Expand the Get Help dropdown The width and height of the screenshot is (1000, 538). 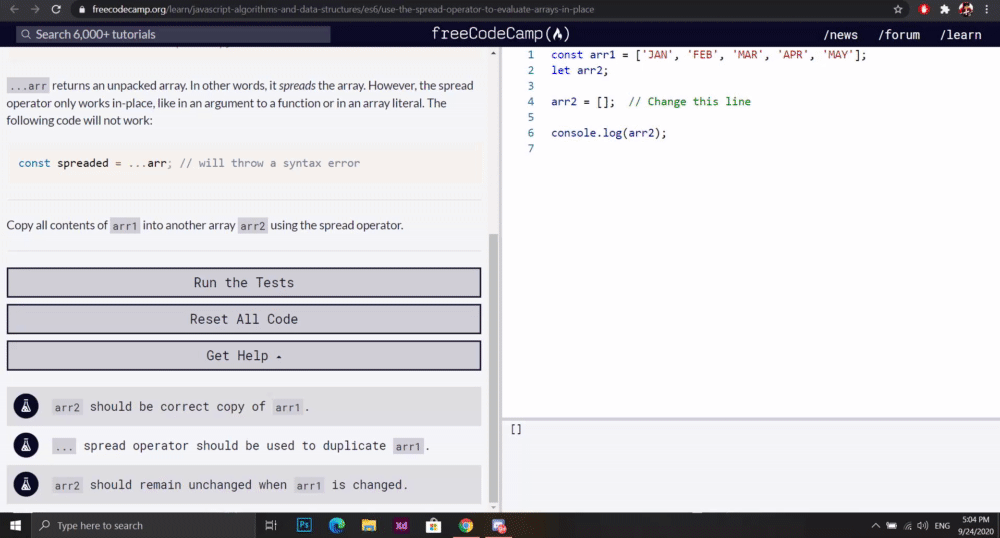pyautogui.click(x=244, y=356)
